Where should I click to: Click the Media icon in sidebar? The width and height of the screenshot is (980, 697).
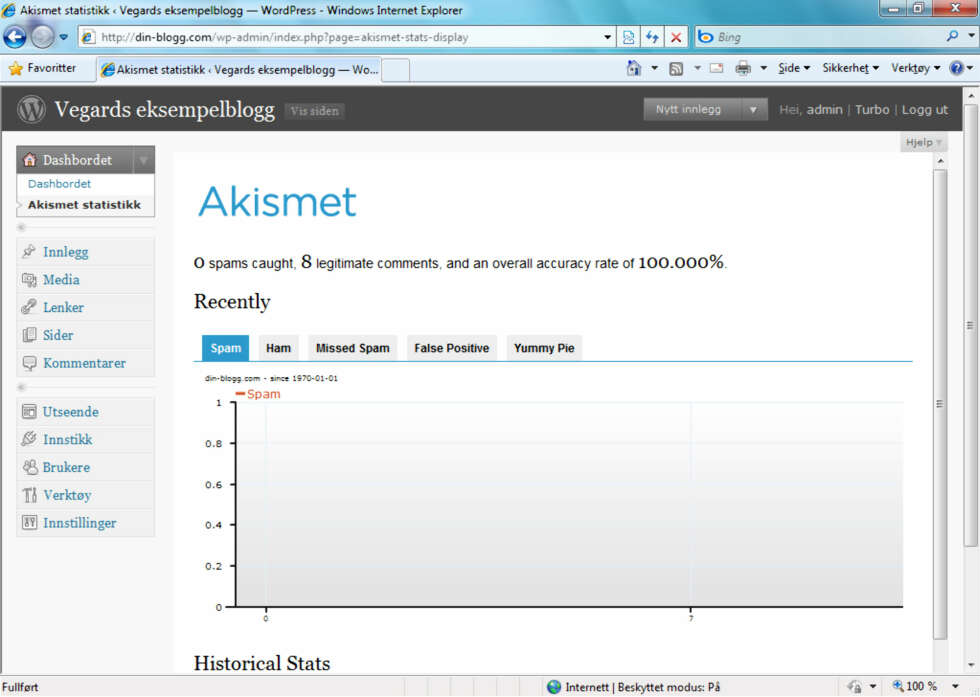click(29, 279)
